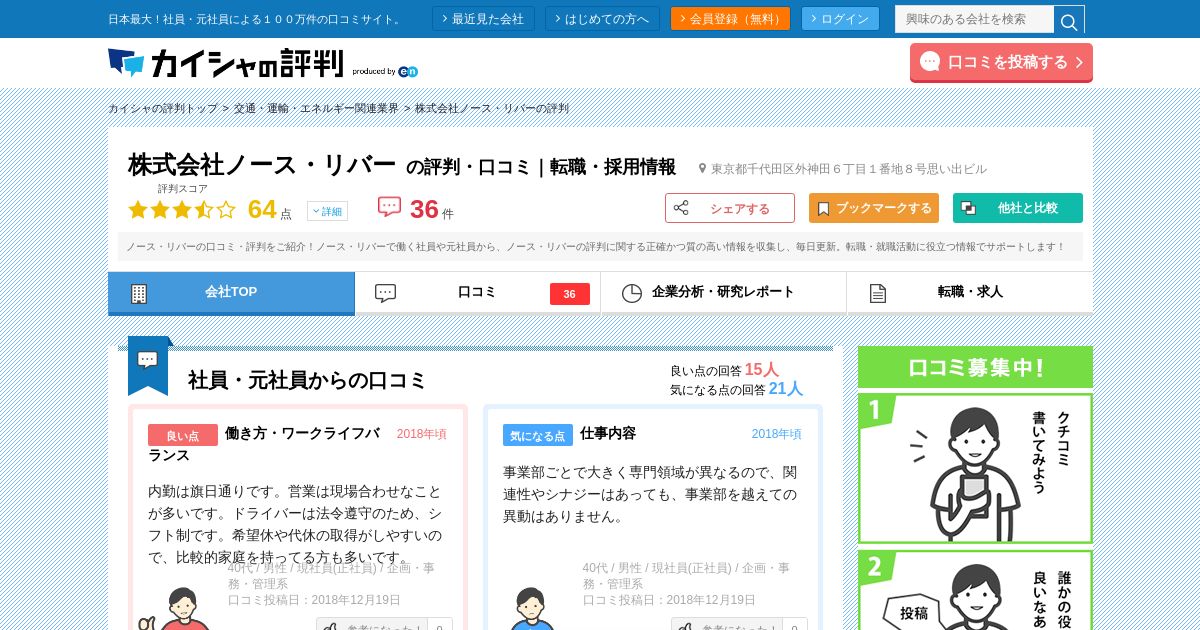Screen dimensions: 1200x630
Task: Switch to the 口コミ tab
Action: pyautogui.click(x=478, y=293)
